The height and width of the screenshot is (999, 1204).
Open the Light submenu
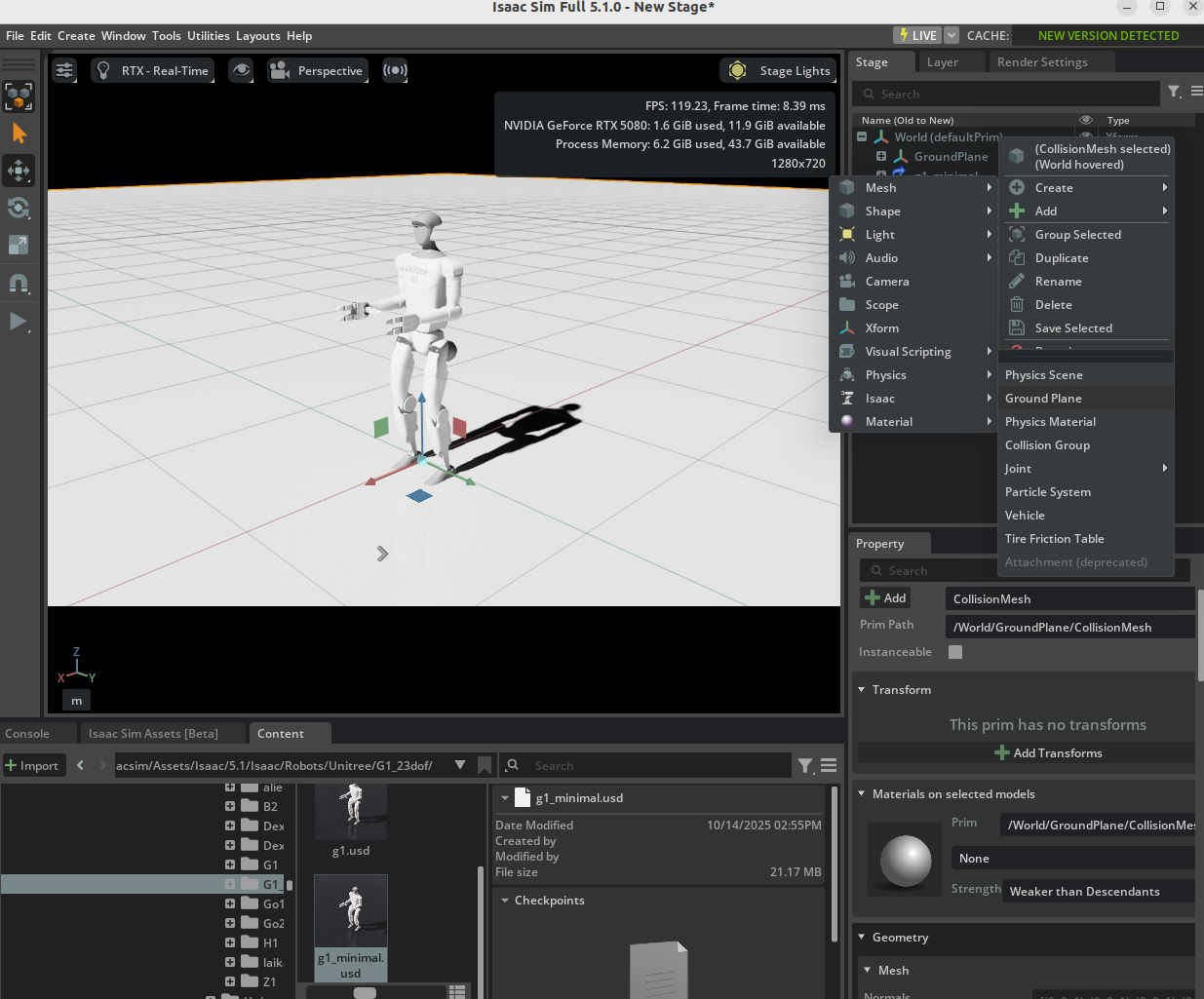tap(915, 235)
